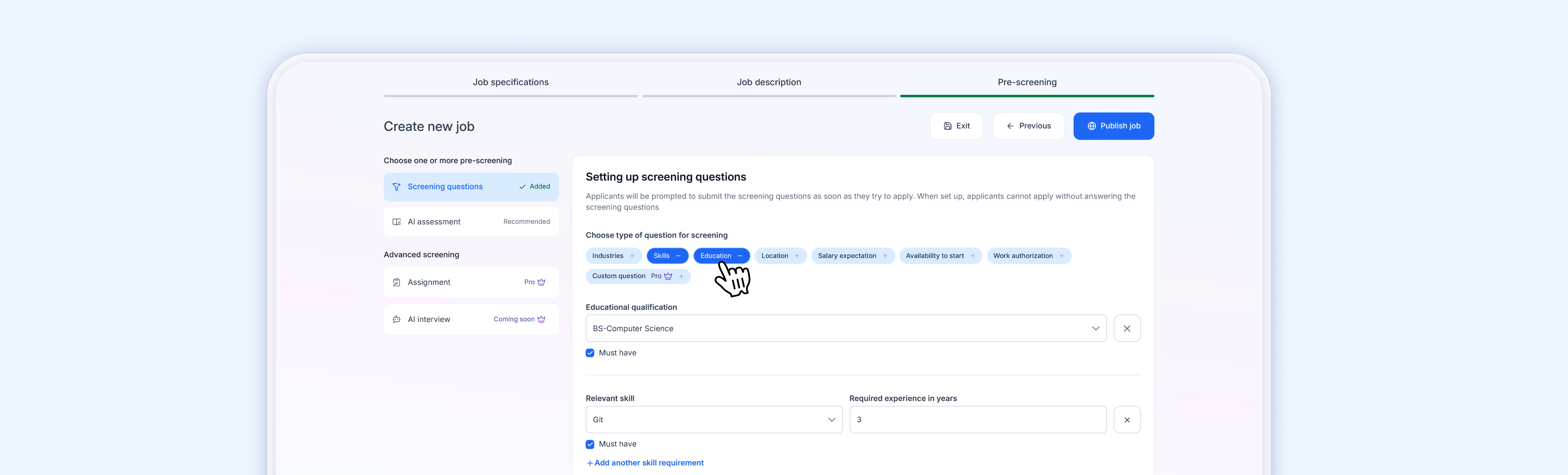
Task: Click the Exit button
Action: (956, 126)
